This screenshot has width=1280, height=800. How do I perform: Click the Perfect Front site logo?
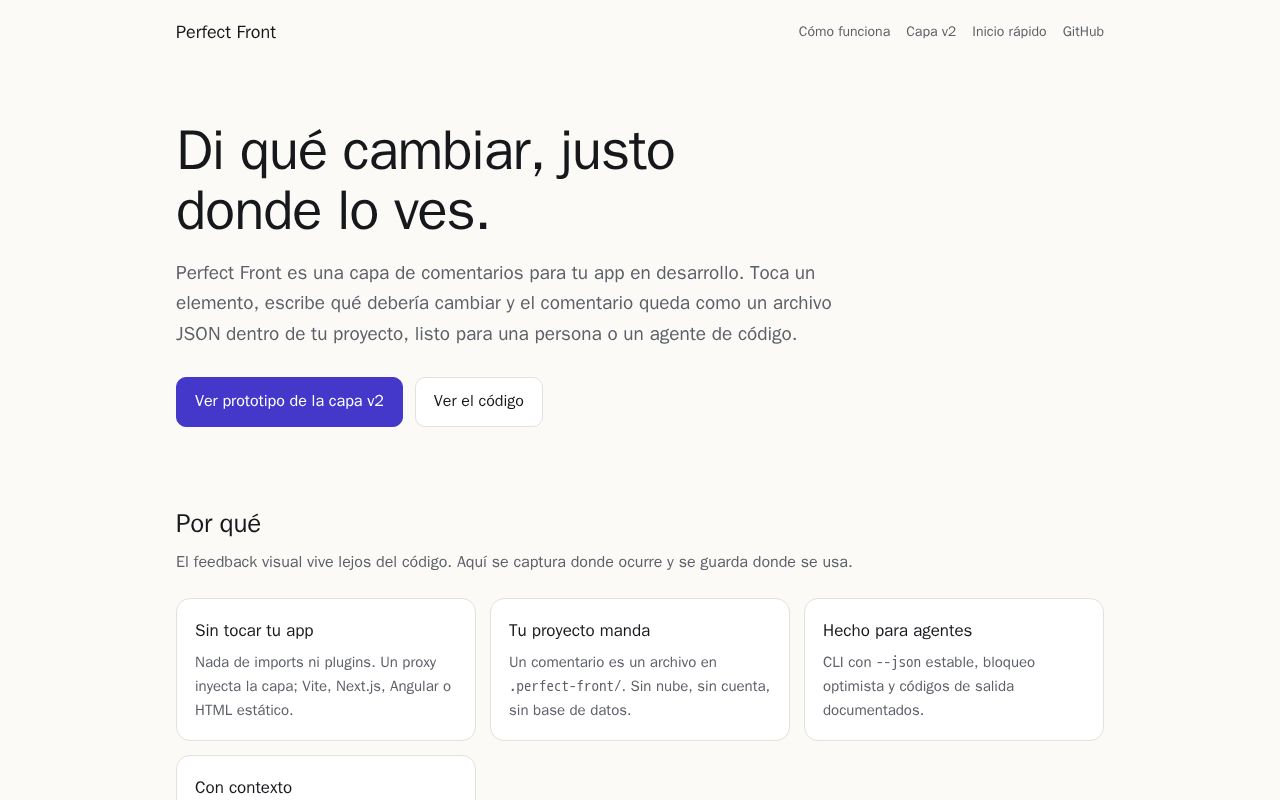pyautogui.click(x=226, y=32)
